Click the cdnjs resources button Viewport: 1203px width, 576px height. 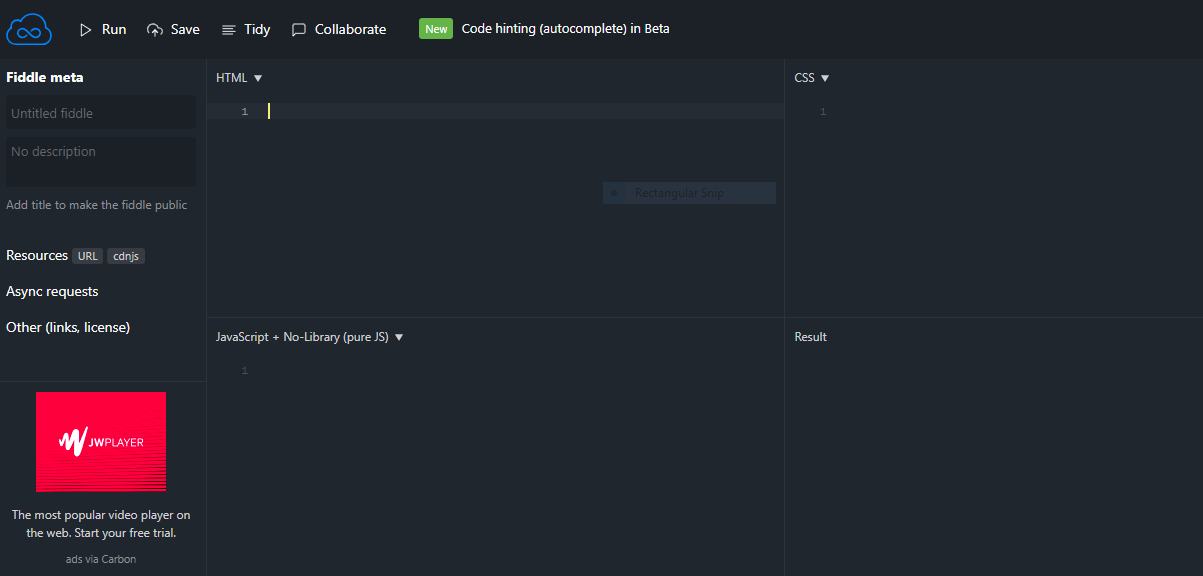126,256
